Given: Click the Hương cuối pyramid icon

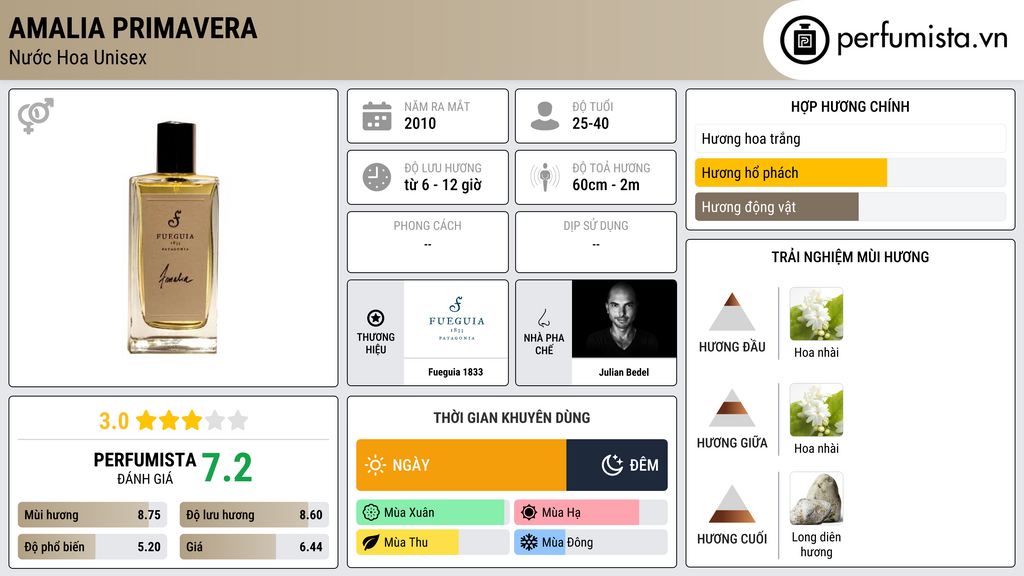Looking at the screenshot, I should click(732, 504).
